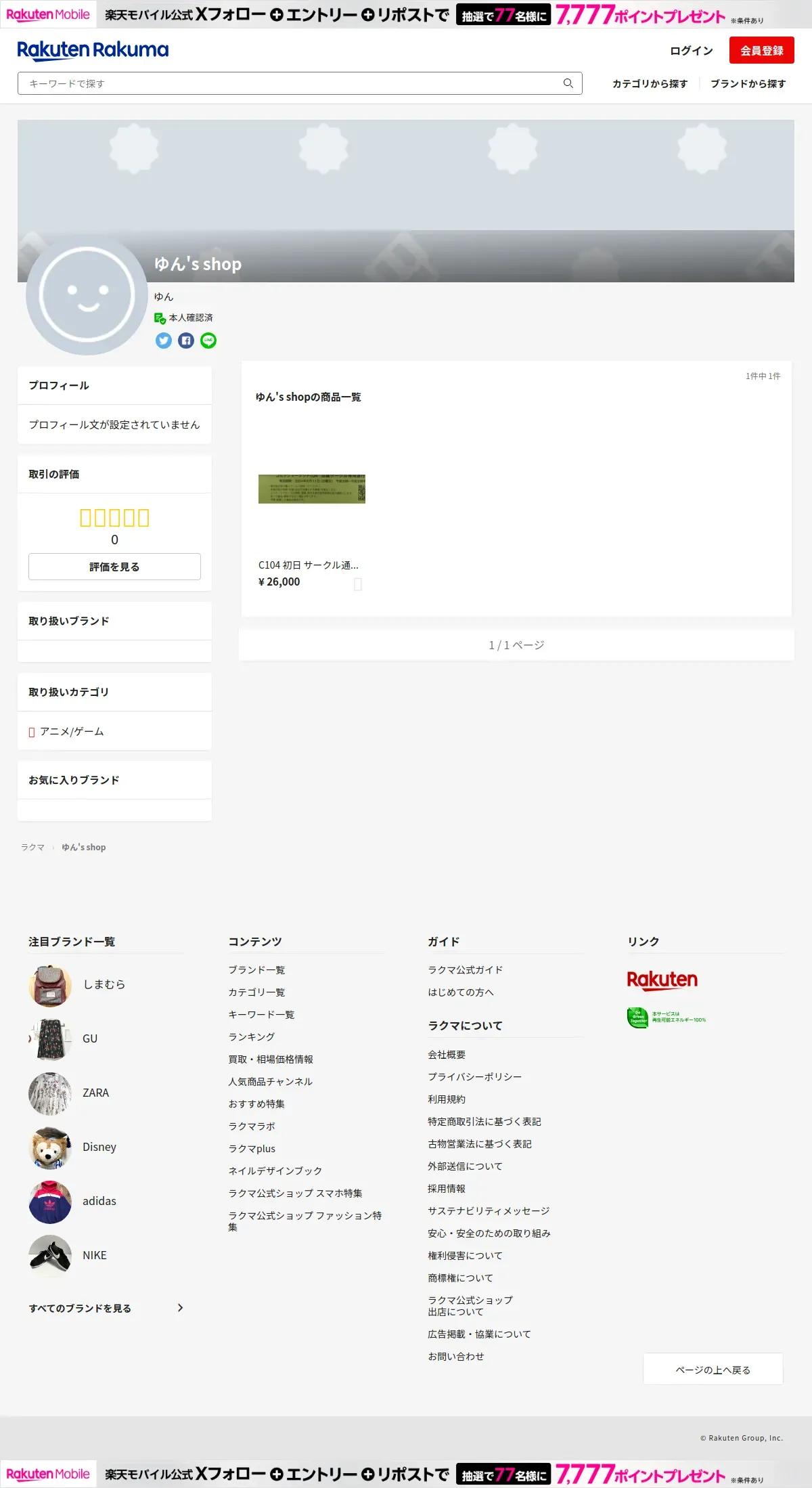Click the C104 初日 サークル通... title
Viewport: 812px width, 1488px height.
[309, 565]
